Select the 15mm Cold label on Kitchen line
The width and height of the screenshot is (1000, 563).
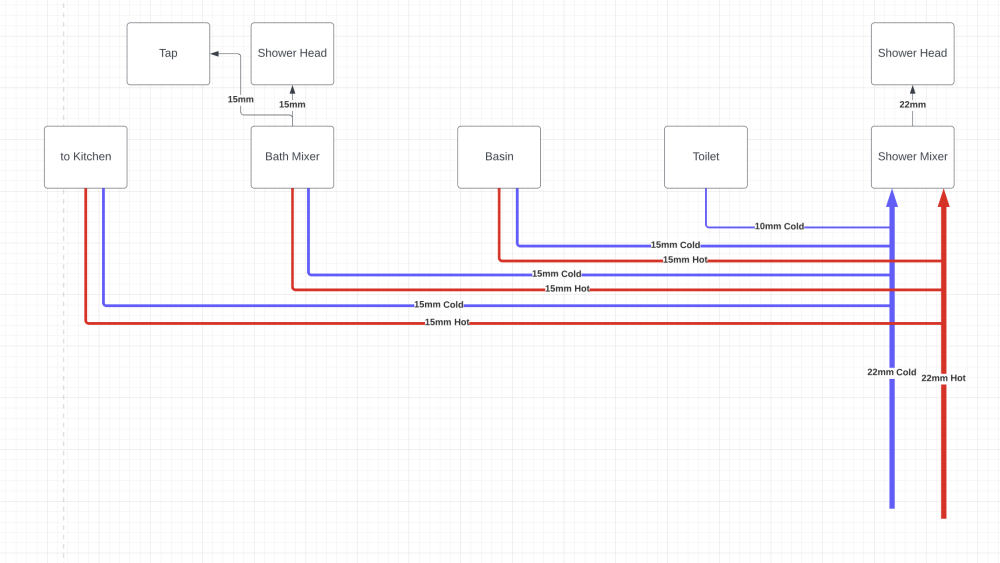(x=439, y=305)
